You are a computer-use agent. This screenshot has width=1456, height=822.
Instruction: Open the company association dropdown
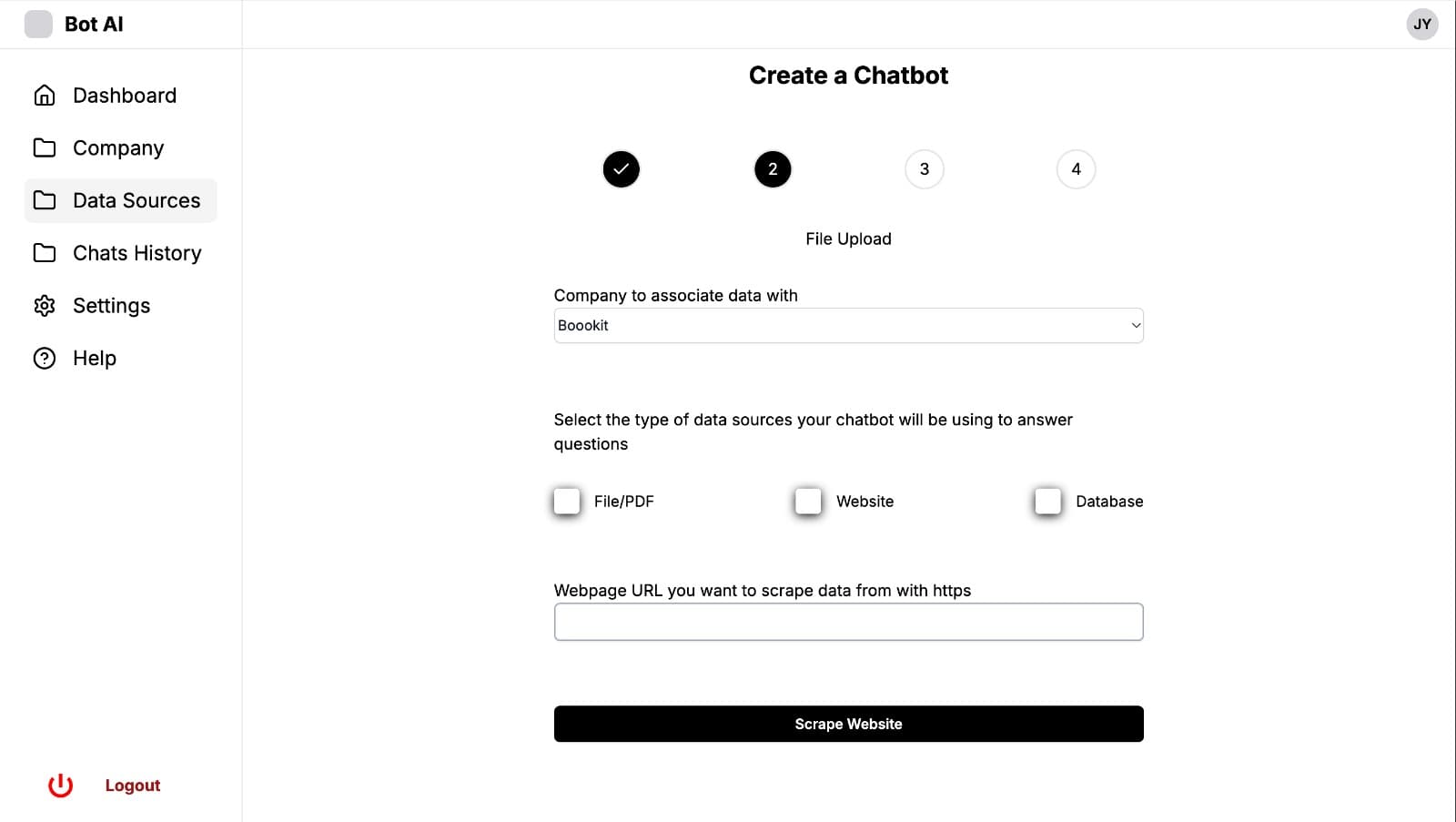(848, 326)
